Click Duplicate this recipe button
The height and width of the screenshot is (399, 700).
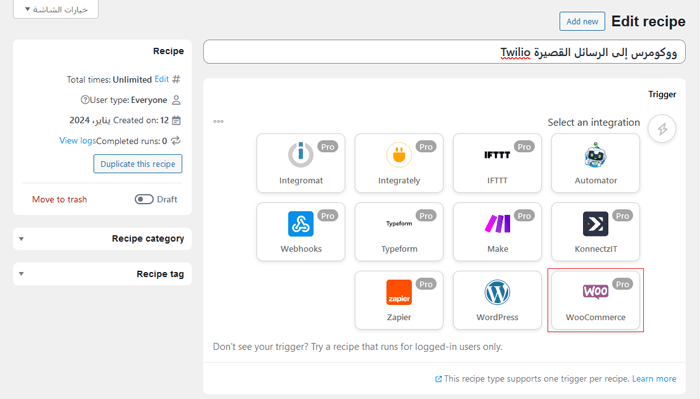[138, 164]
